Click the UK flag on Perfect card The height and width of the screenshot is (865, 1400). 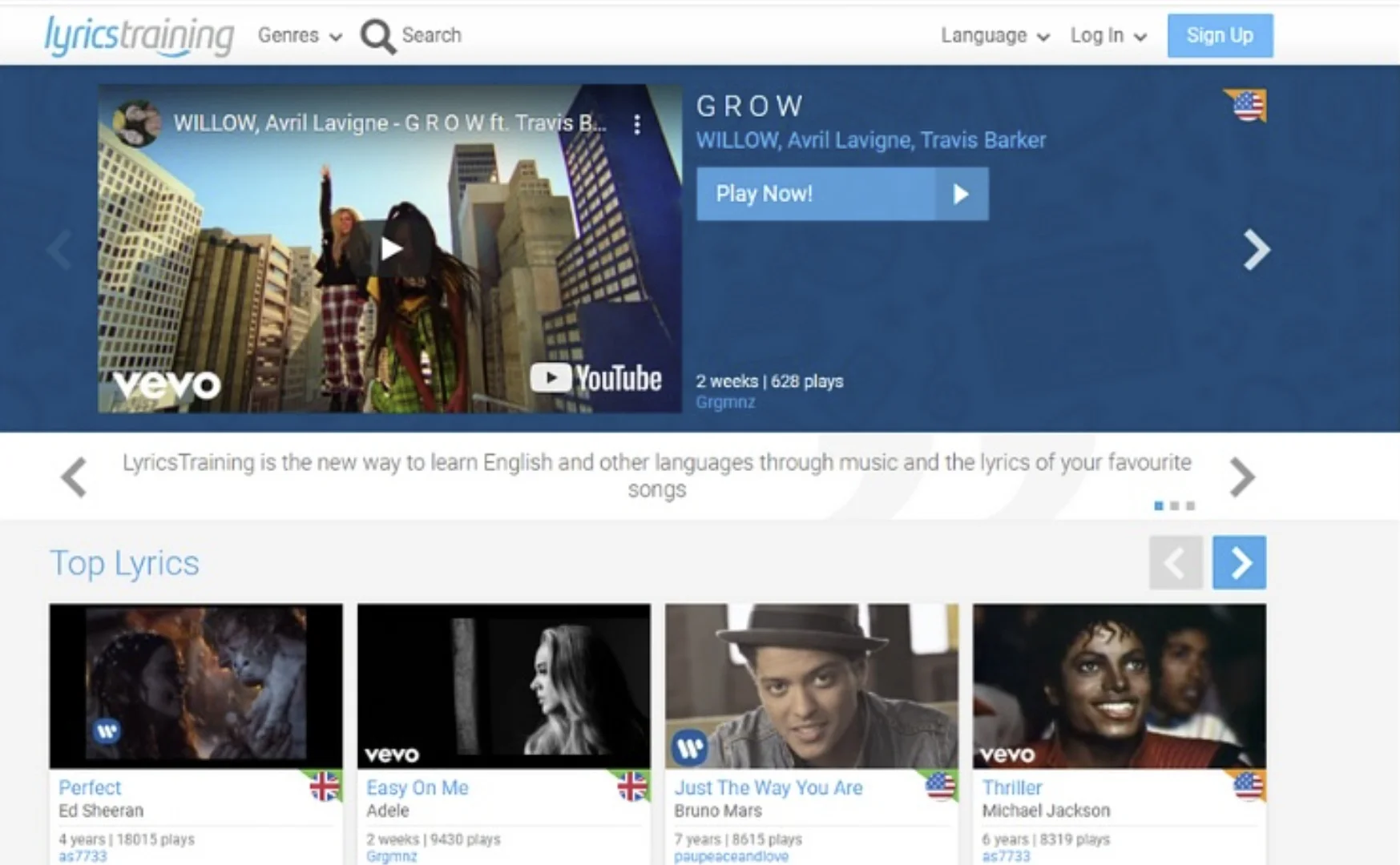(324, 787)
